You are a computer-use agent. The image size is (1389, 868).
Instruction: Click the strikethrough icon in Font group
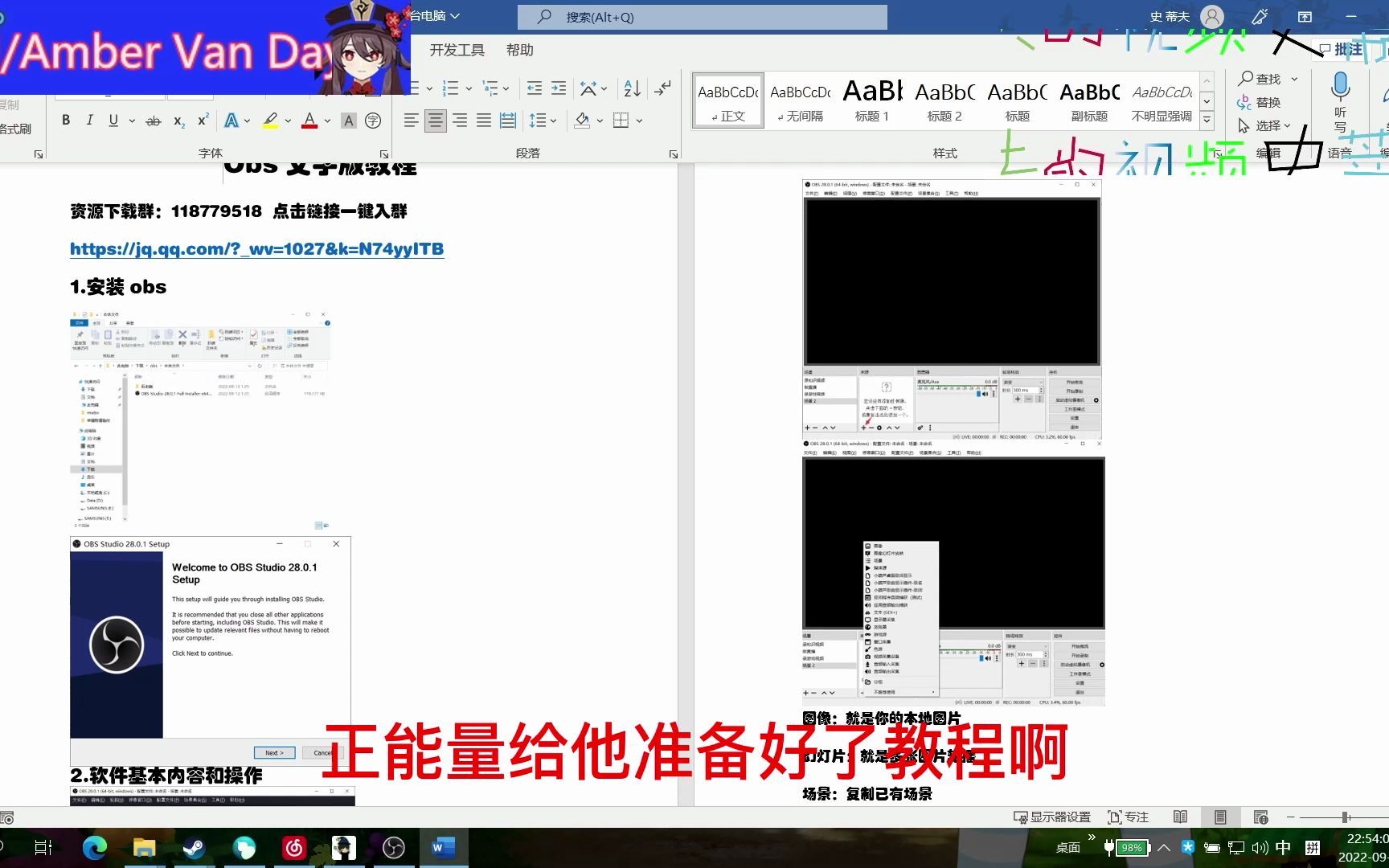click(x=154, y=121)
